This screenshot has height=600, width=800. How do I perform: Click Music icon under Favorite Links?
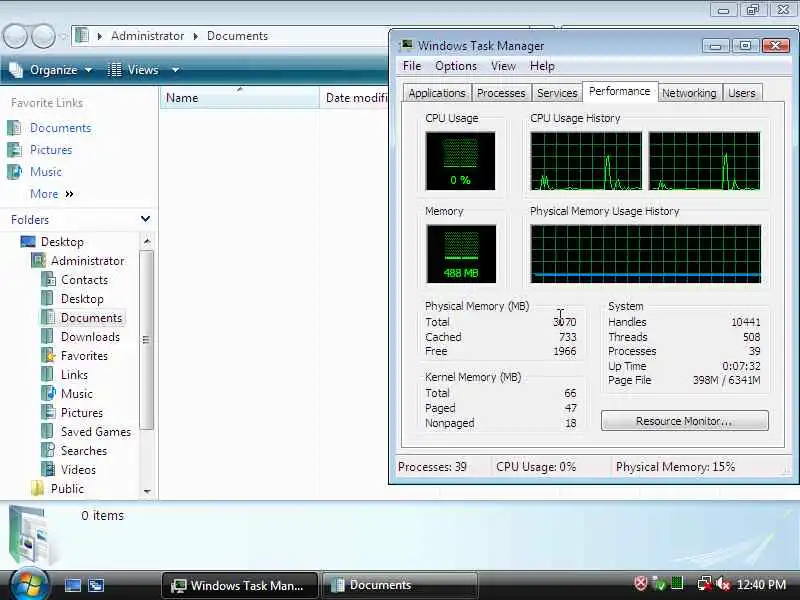pyautogui.click(x=14, y=171)
